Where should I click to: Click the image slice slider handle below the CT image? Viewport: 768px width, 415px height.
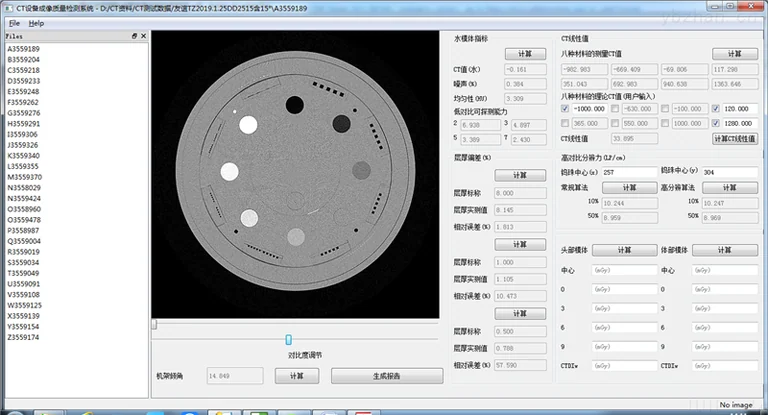154,324
